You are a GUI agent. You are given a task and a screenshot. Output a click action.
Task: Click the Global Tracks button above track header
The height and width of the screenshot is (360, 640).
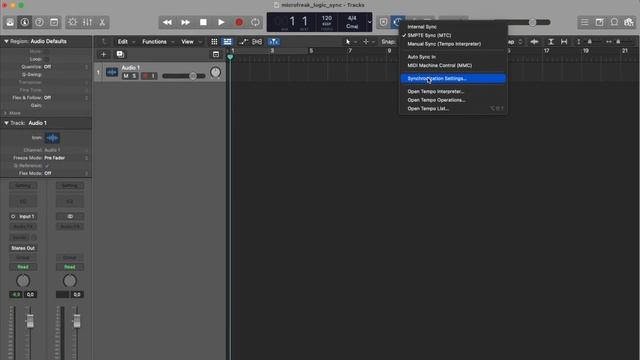216,54
